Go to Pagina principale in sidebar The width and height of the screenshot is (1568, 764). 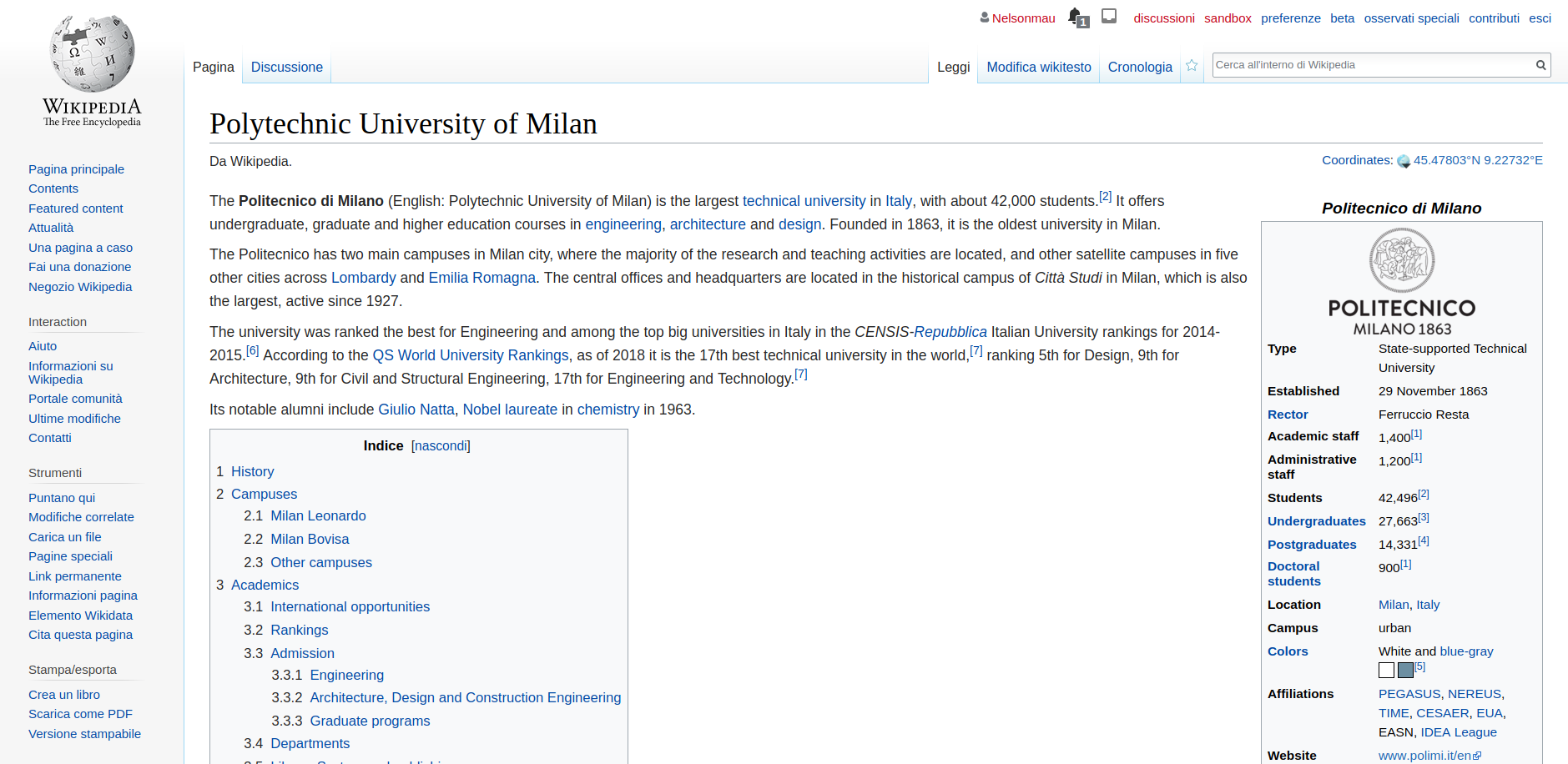(76, 169)
